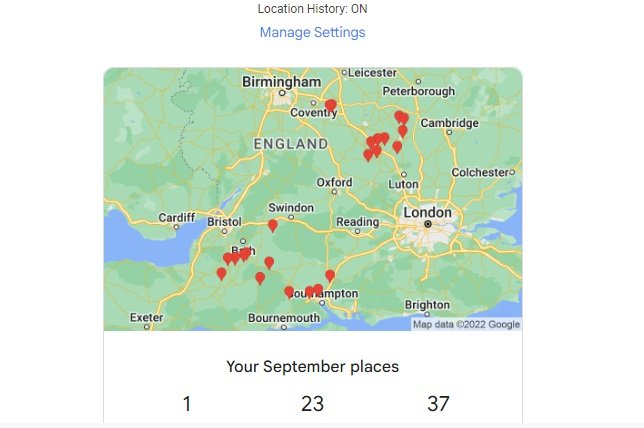Click the Oxford city marker circle
This screenshot has width=644, height=428.
pyautogui.click(x=334, y=191)
